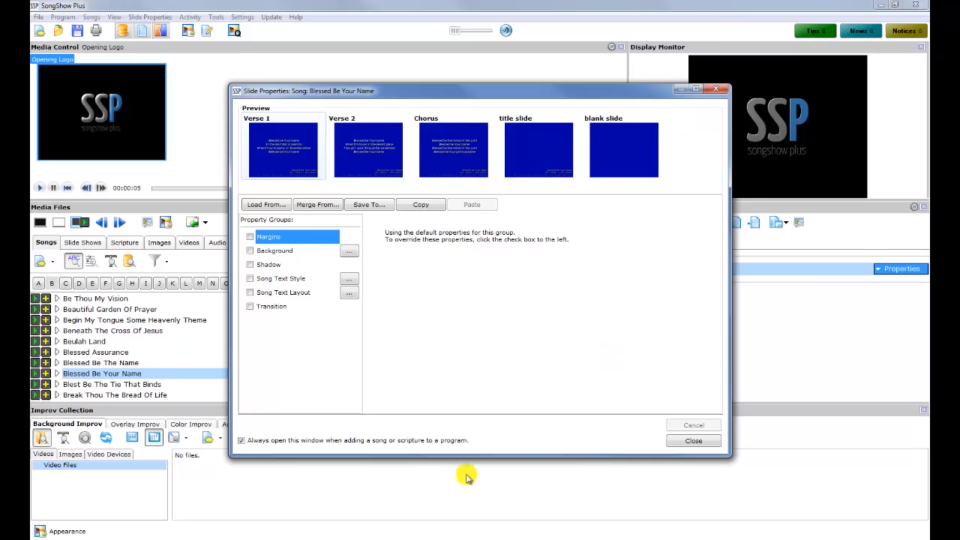Image resolution: width=960 pixels, height=540 pixels.
Task: Pause the media playback
Action: (x=53, y=188)
